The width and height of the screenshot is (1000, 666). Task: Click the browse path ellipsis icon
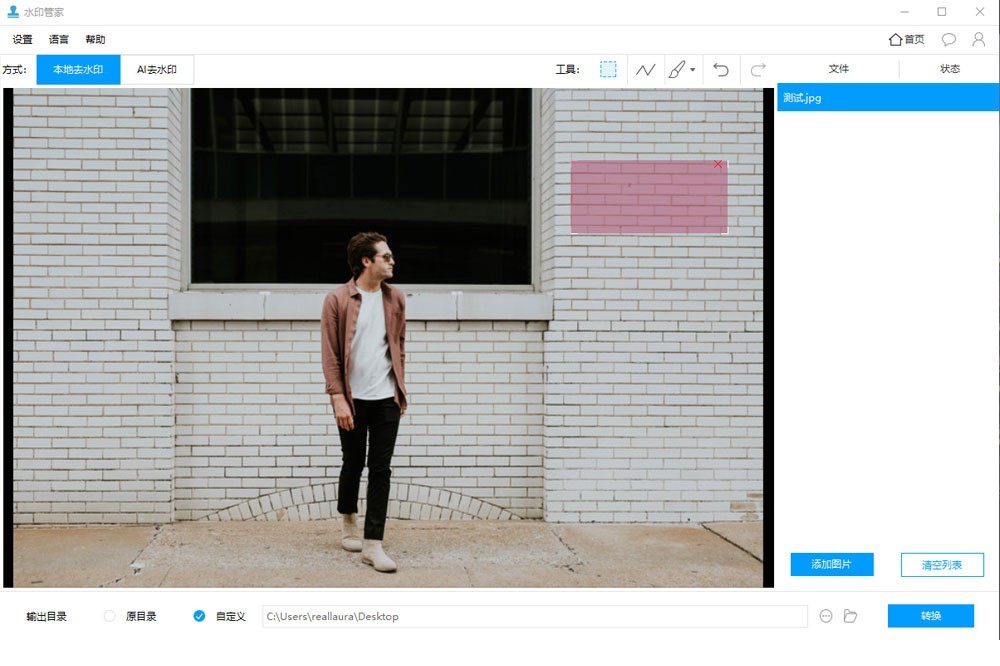tap(826, 616)
